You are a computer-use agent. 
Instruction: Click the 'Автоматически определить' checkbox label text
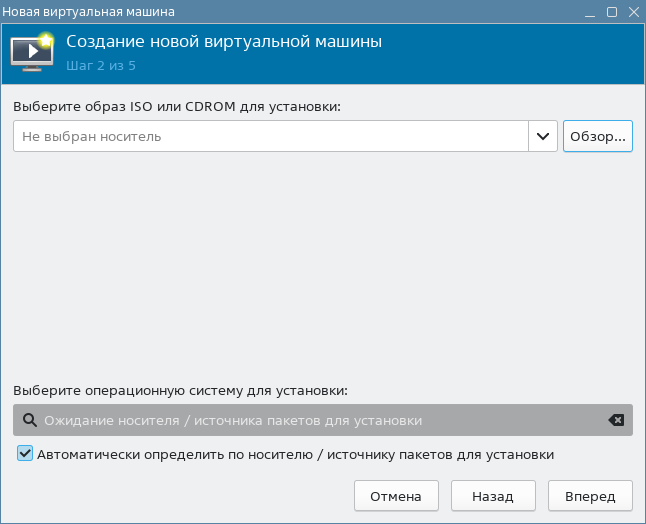point(295,454)
